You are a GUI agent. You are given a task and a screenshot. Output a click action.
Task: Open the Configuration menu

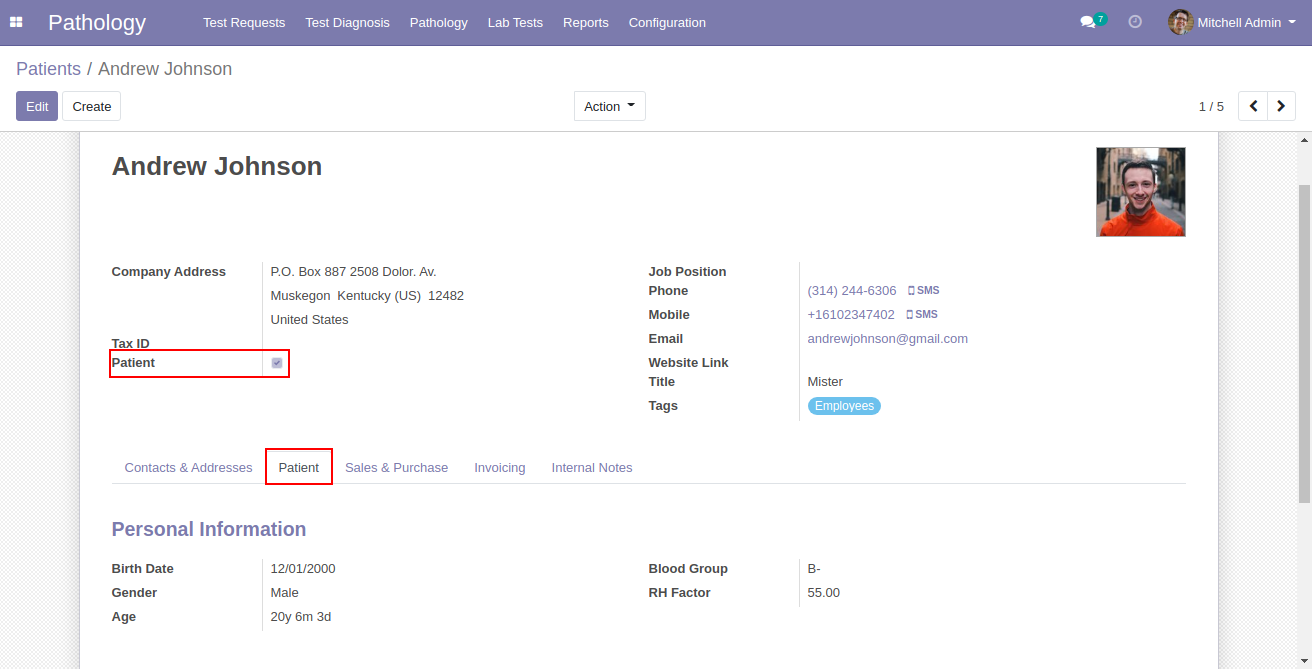click(x=667, y=22)
